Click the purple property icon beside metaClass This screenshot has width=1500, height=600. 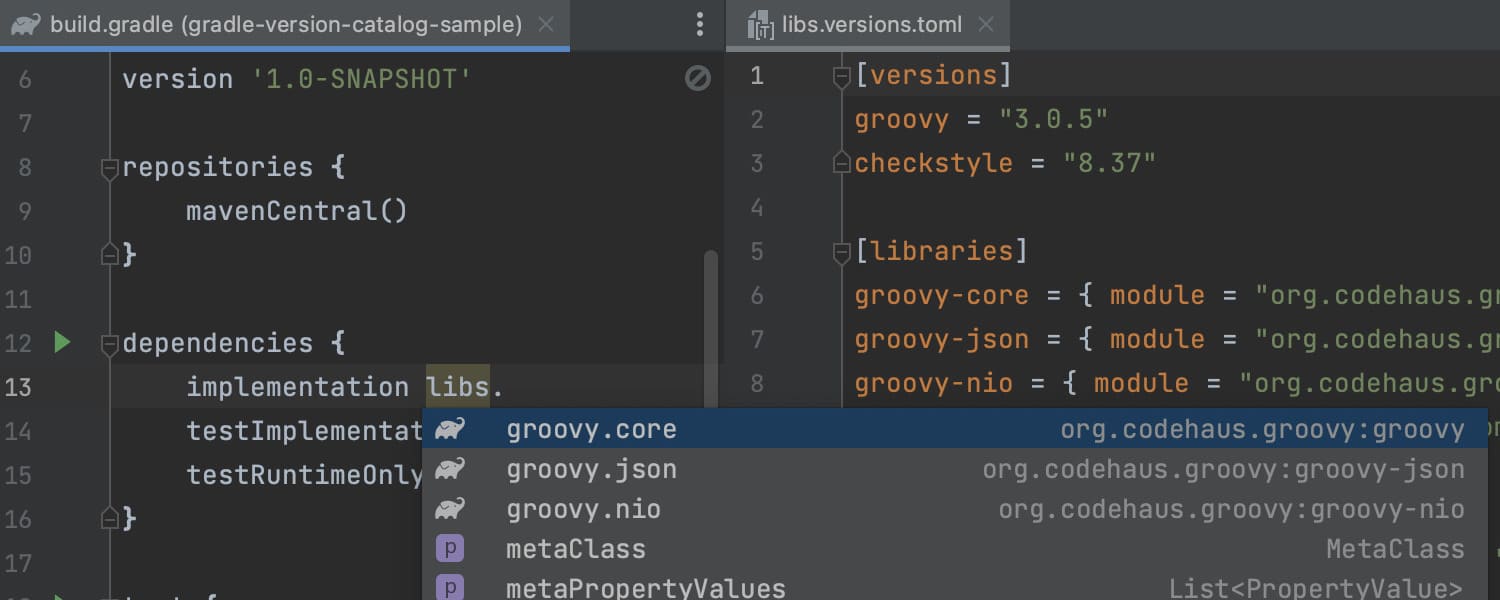(x=450, y=549)
